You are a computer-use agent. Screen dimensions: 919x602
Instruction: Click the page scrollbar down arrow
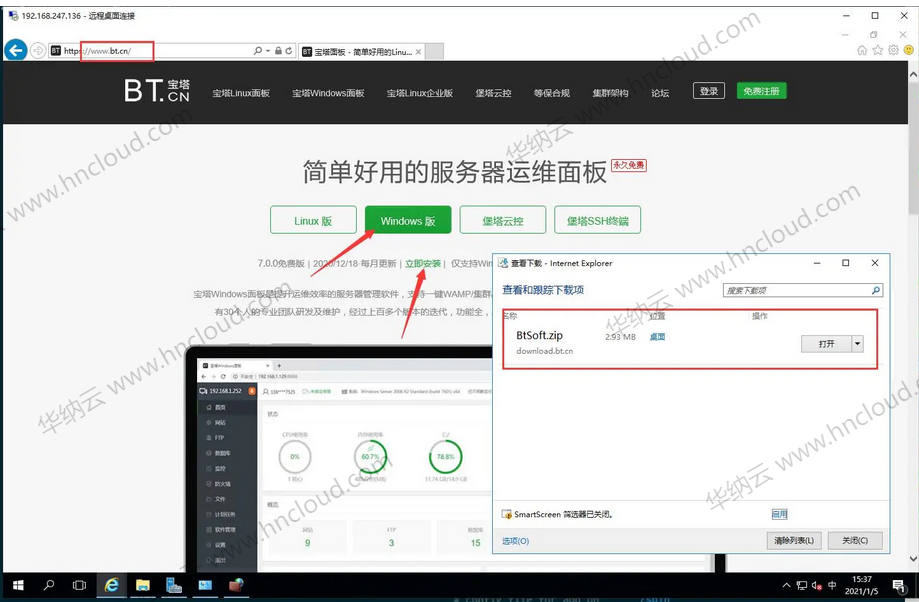(913, 559)
